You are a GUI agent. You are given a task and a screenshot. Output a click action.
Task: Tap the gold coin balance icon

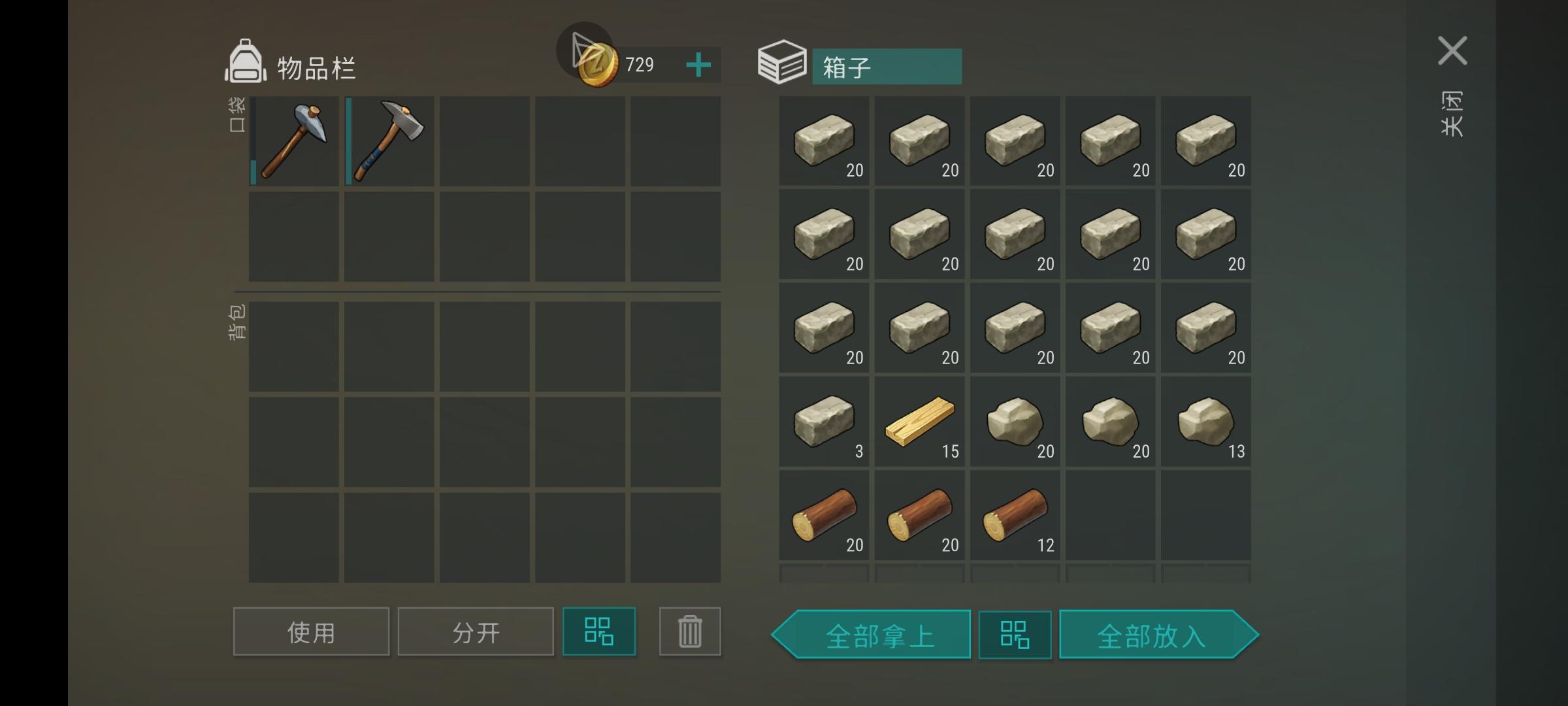(598, 66)
